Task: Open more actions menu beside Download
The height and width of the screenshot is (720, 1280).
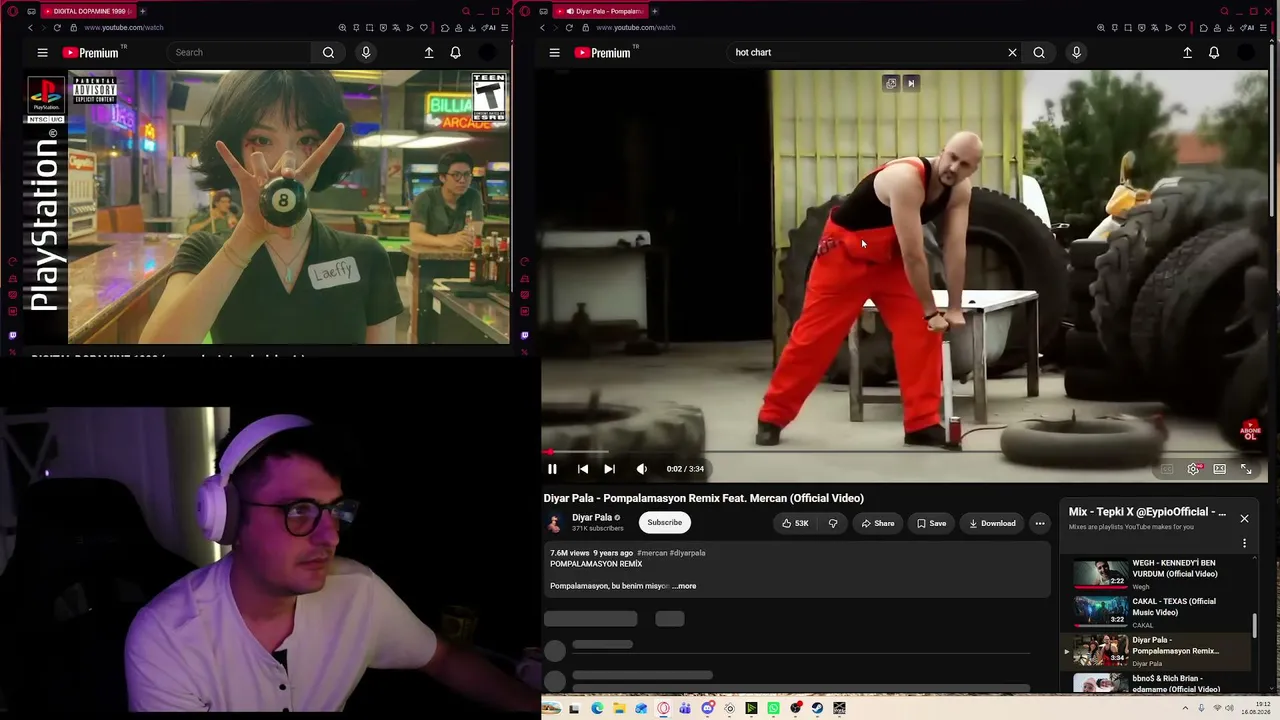Action: coord(1040,523)
